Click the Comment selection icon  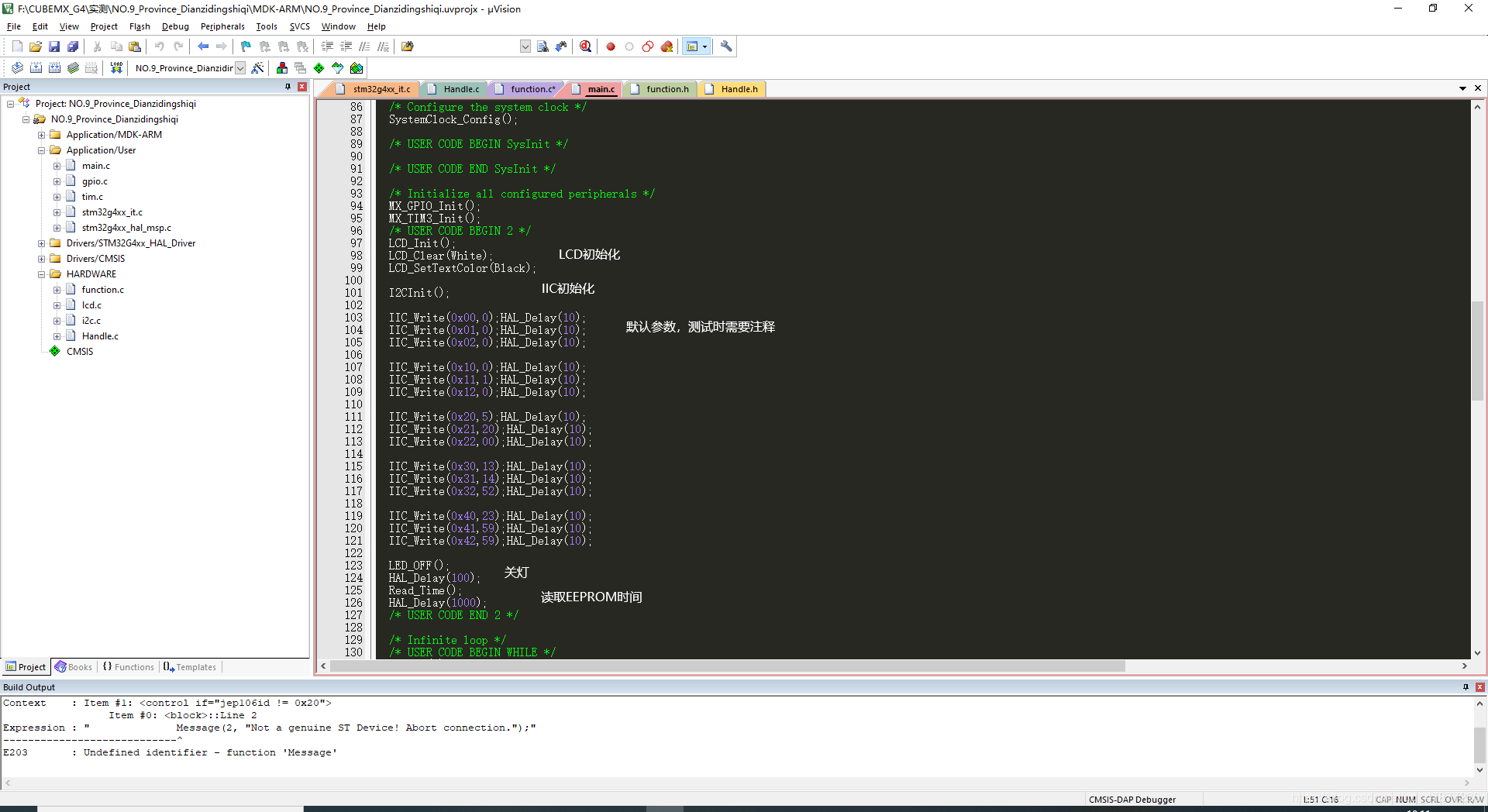365,46
